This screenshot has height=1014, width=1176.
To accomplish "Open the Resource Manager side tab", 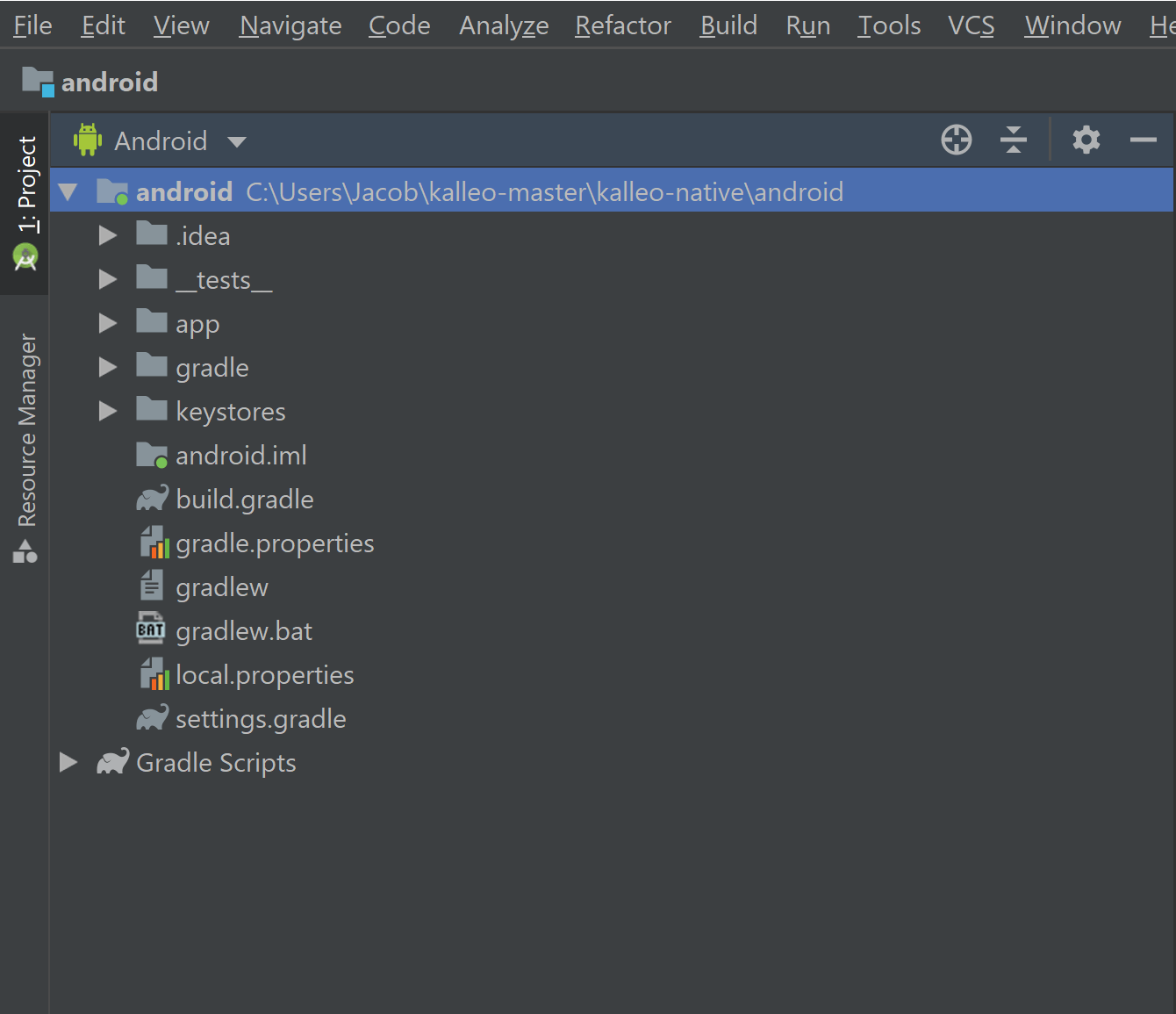I will (x=25, y=448).
